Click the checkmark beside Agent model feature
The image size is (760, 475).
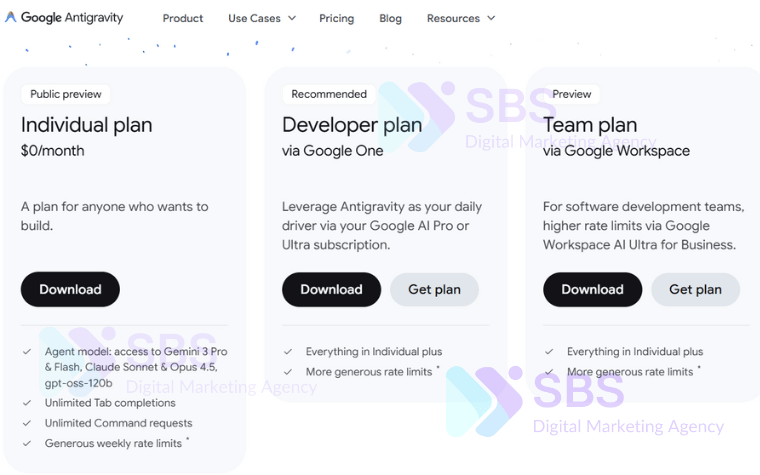(x=27, y=352)
